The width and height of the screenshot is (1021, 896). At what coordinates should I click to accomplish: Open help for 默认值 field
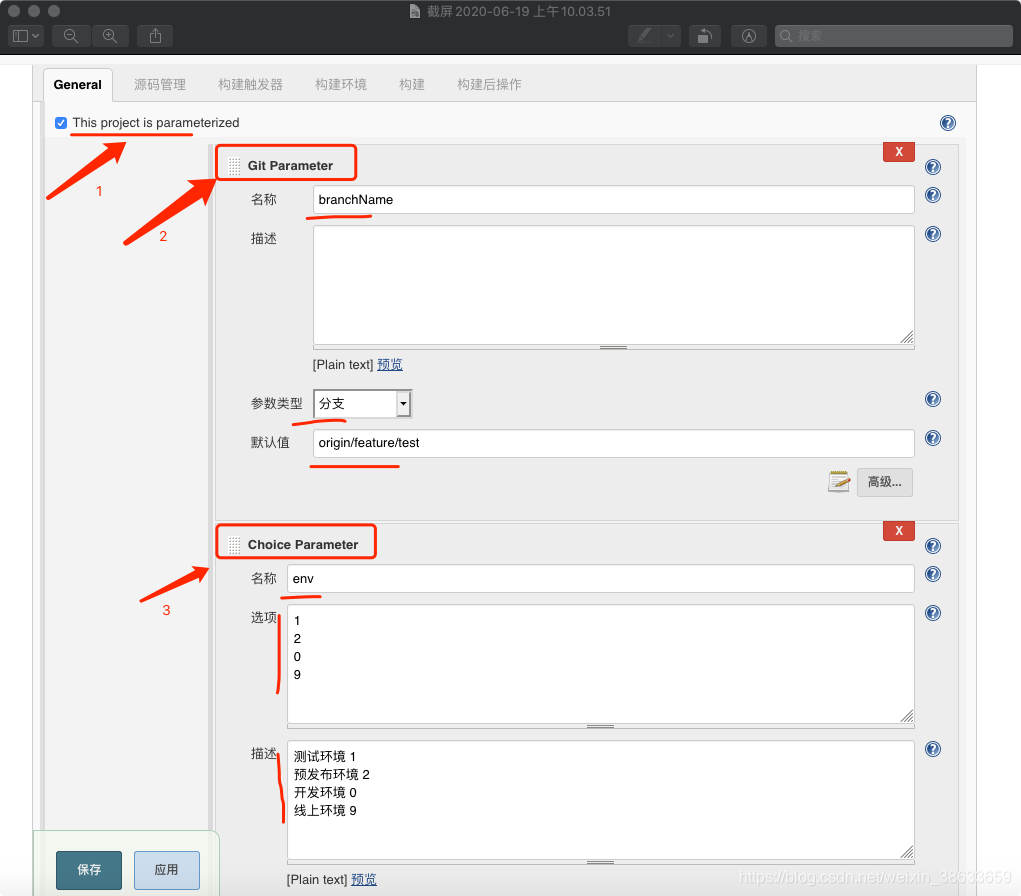pyautogui.click(x=932, y=438)
